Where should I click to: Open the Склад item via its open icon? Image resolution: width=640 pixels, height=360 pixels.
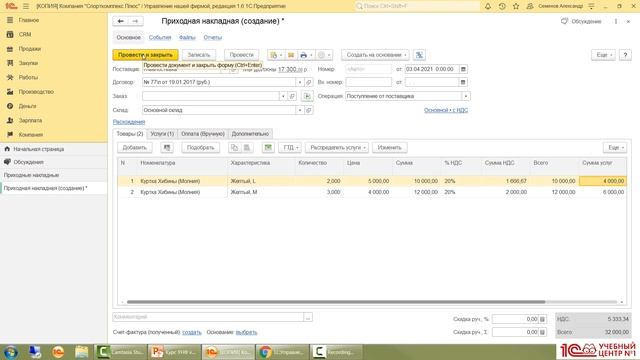[x=309, y=110]
